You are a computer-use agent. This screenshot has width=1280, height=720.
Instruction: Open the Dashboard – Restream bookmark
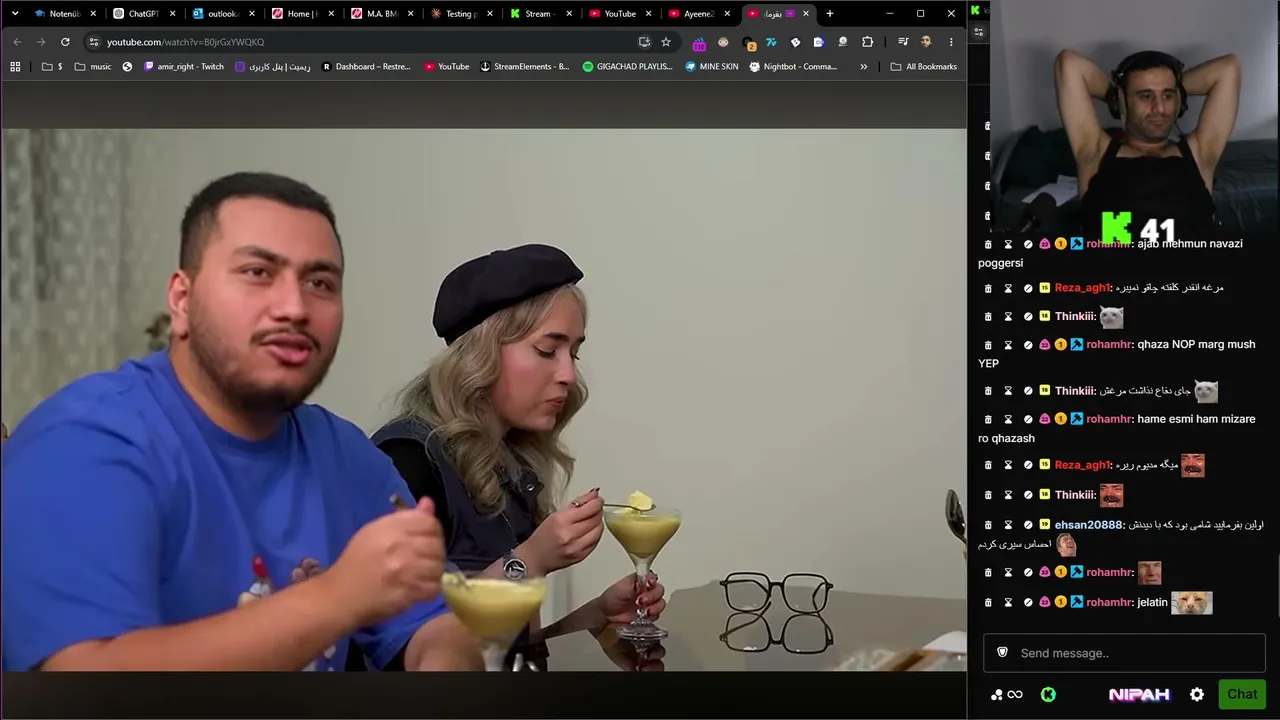point(366,67)
